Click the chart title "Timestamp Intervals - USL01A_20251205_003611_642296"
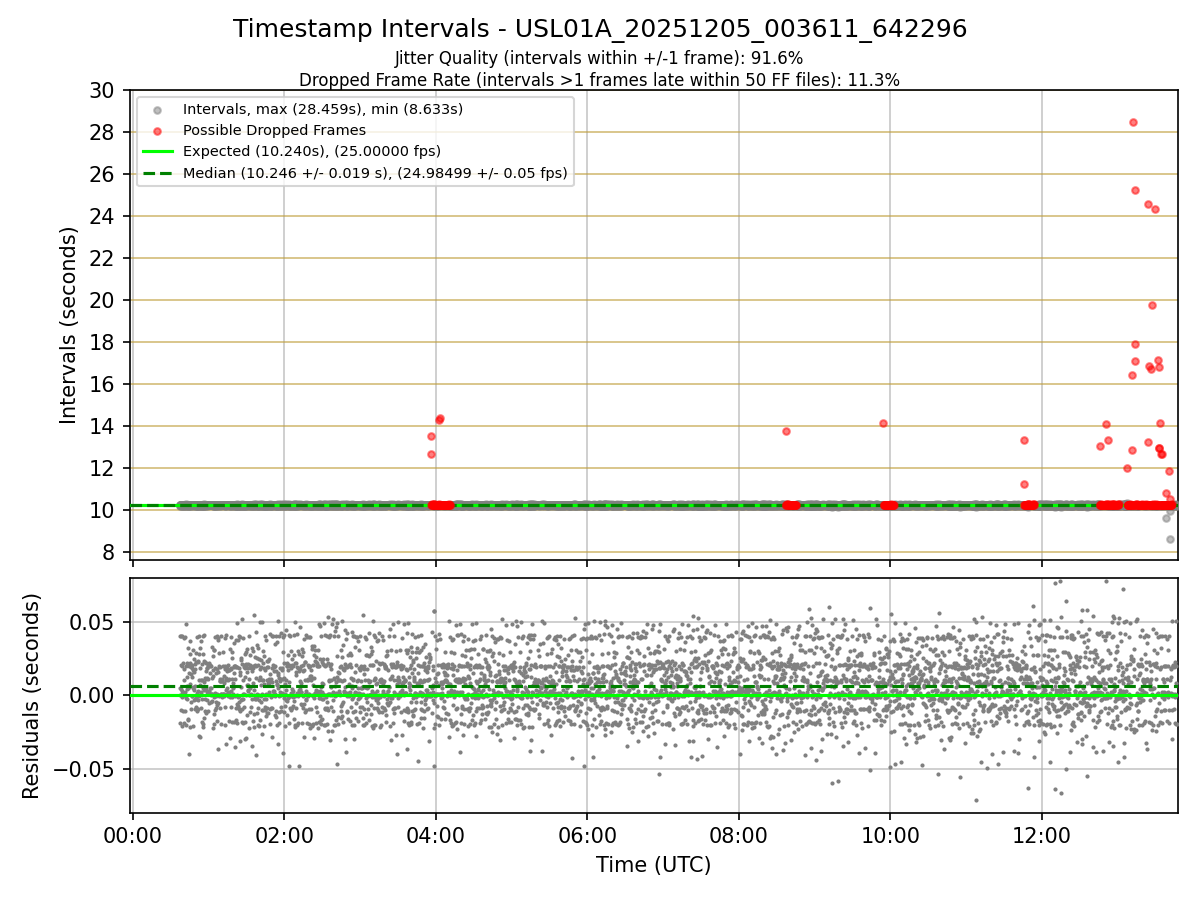Image resolution: width=1200 pixels, height=900 pixels. (x=600, y=29)
